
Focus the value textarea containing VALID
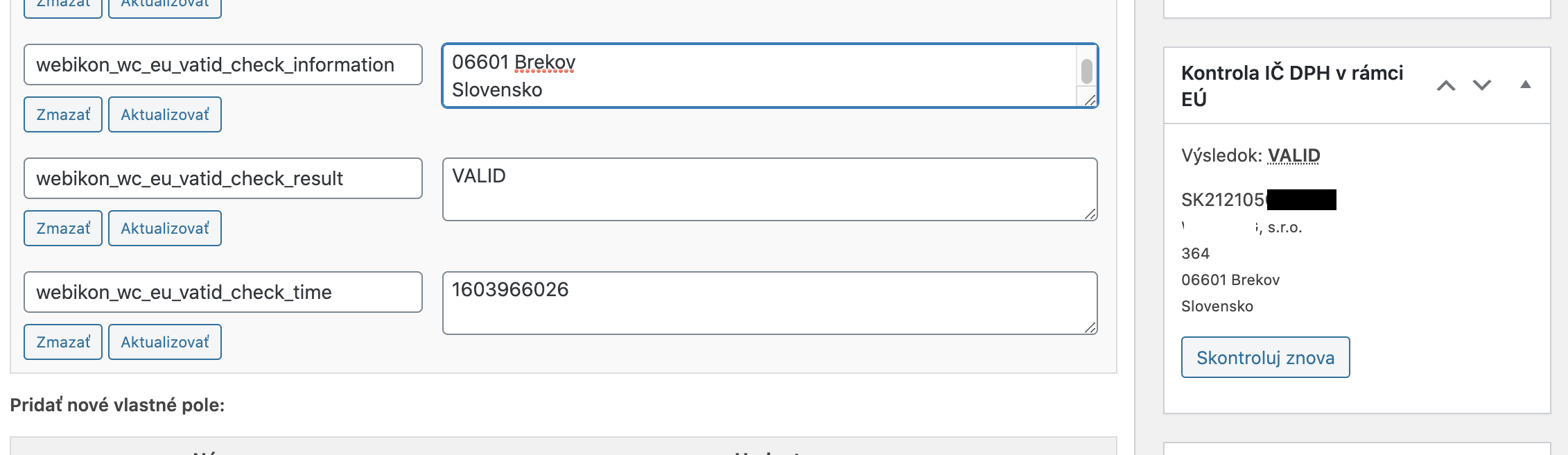point(769,189)
